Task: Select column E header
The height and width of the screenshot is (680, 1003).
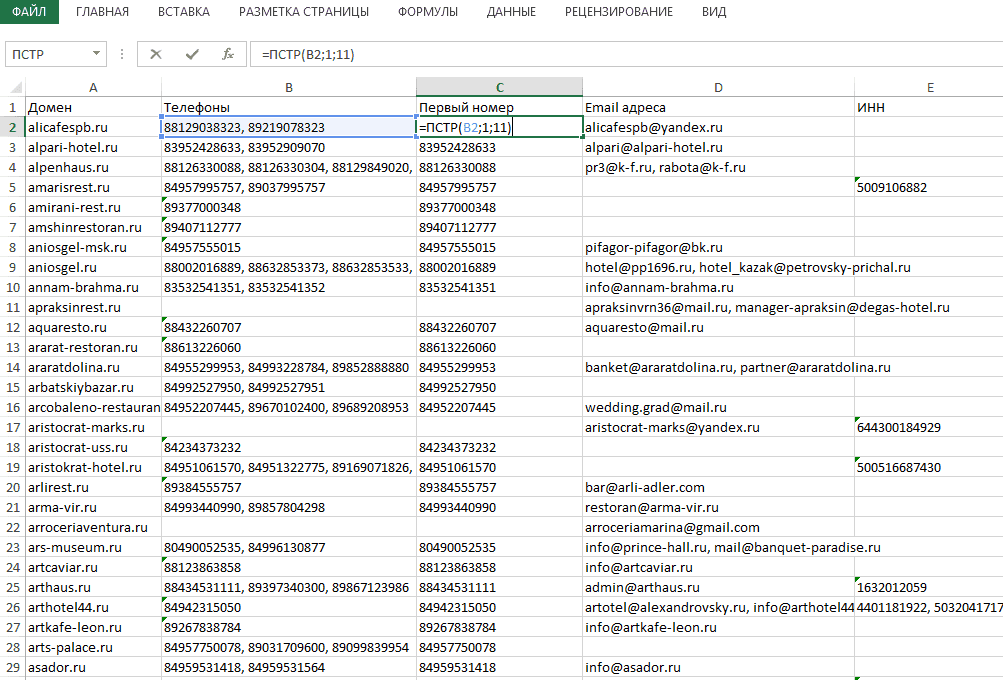Action: [929, 88]
